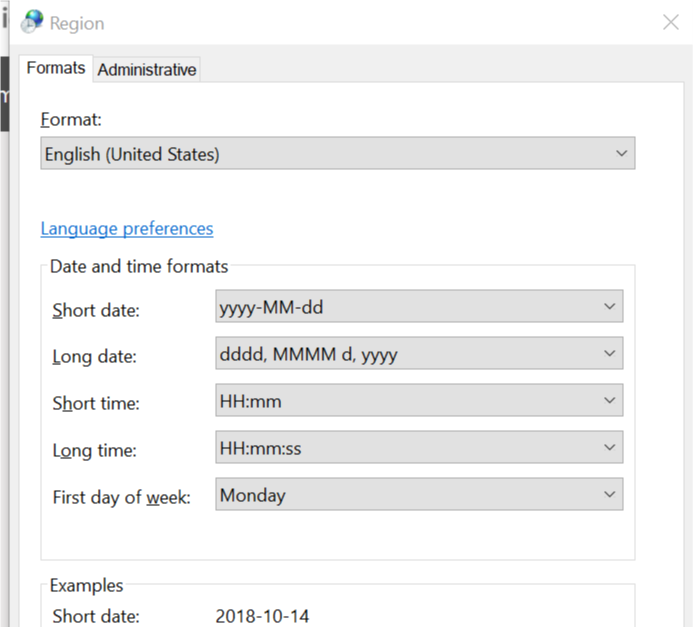Expand the Short date format dropdown
The width and height of the screenshot is (693, 627).
tap(418, 307)
